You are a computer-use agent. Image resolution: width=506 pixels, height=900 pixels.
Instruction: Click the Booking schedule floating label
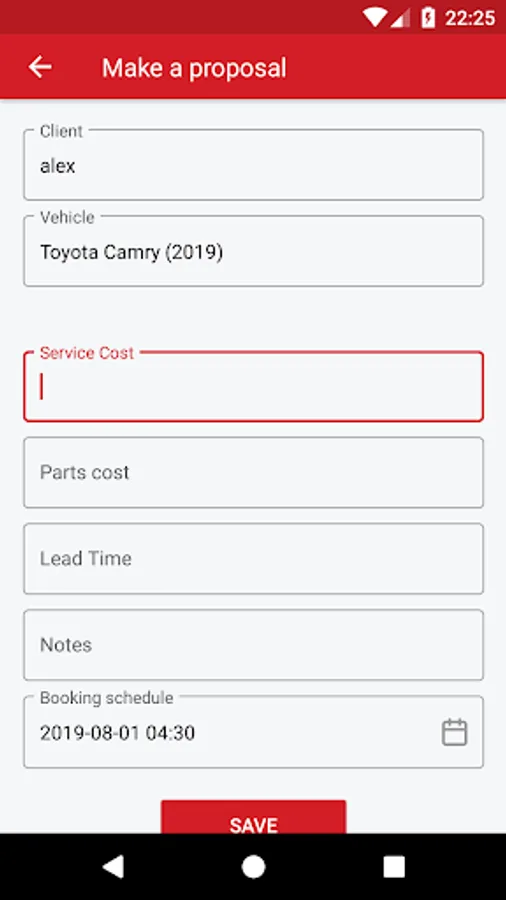point(106,698)
